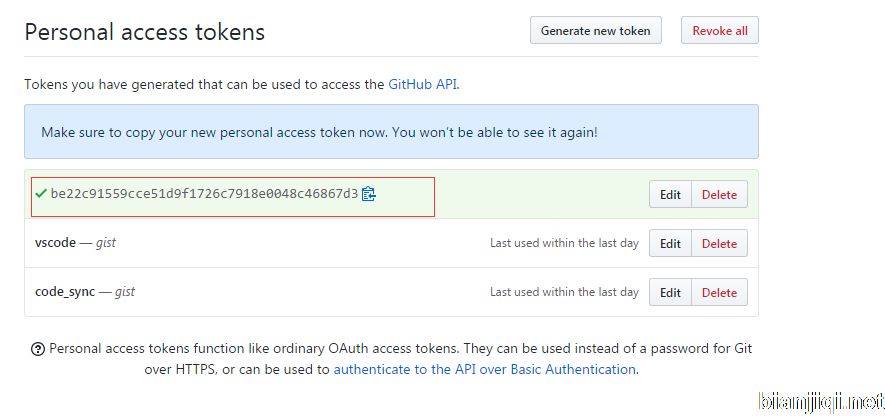This screenshot has height=416, width=885.
Task: Select the be22c915... token string
Action: (204, 194)
